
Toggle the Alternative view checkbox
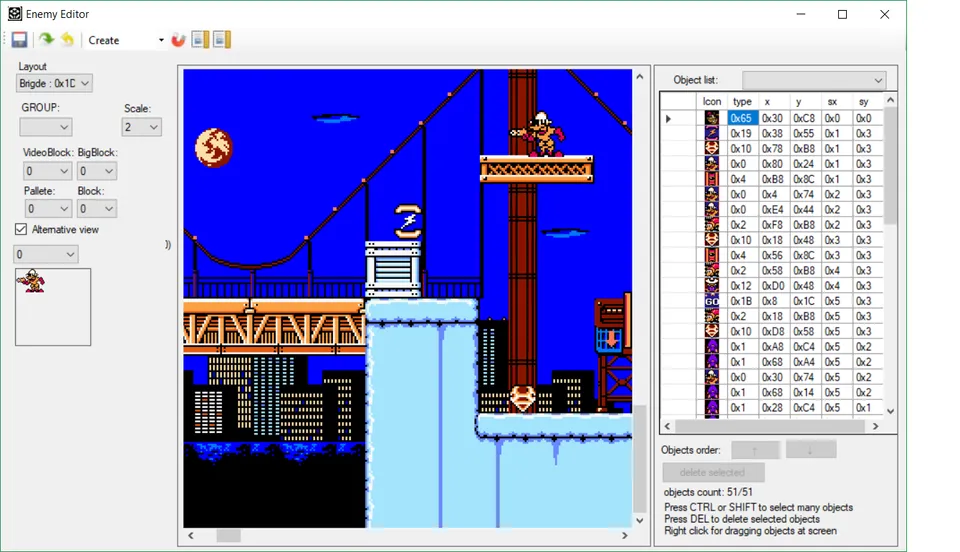[x=21, y=229]
